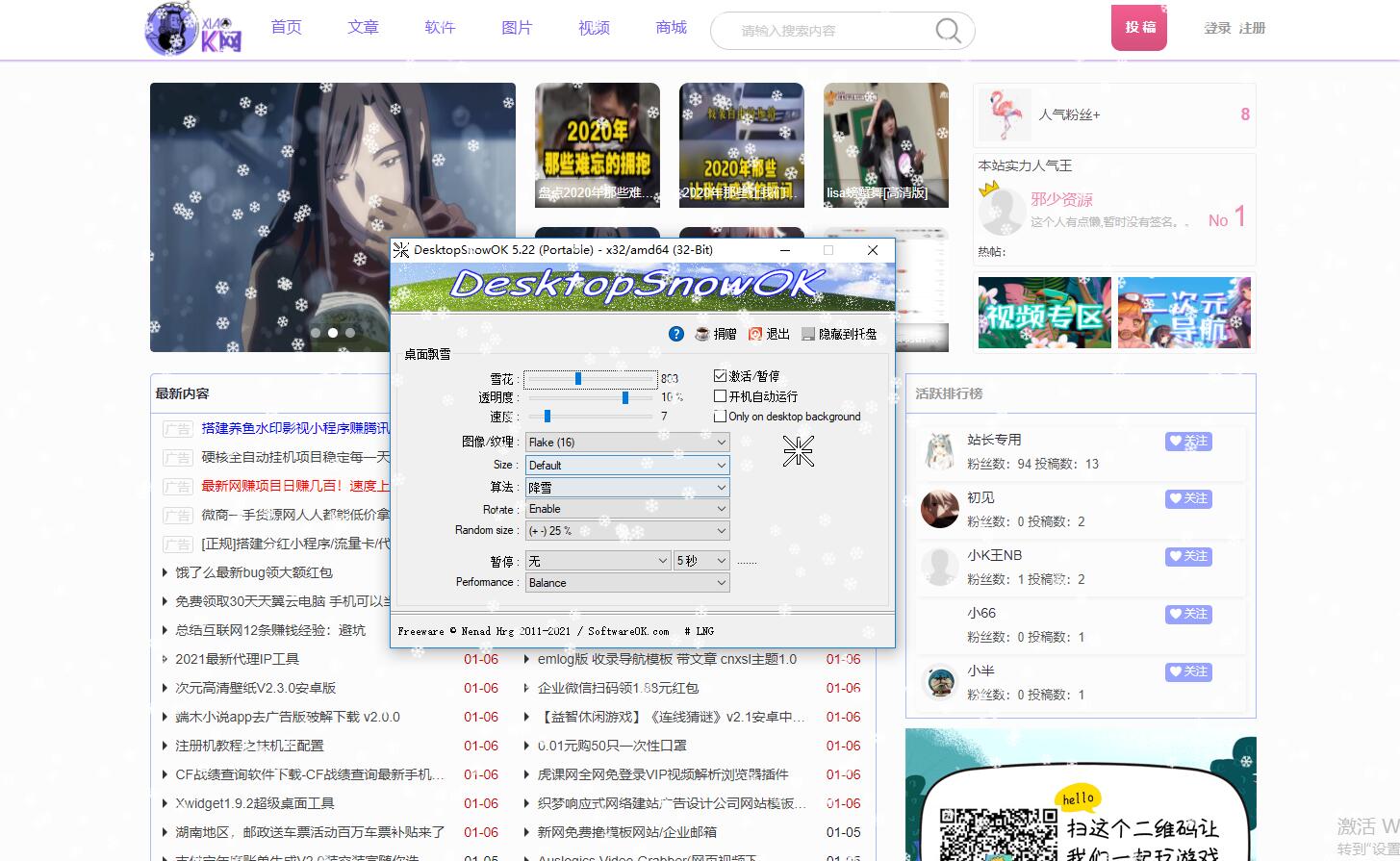This screenshot has height=861, width=1400.
Task: Open lisa螃蟹舞 video thumbnail
Action: (x=886, y=145)
